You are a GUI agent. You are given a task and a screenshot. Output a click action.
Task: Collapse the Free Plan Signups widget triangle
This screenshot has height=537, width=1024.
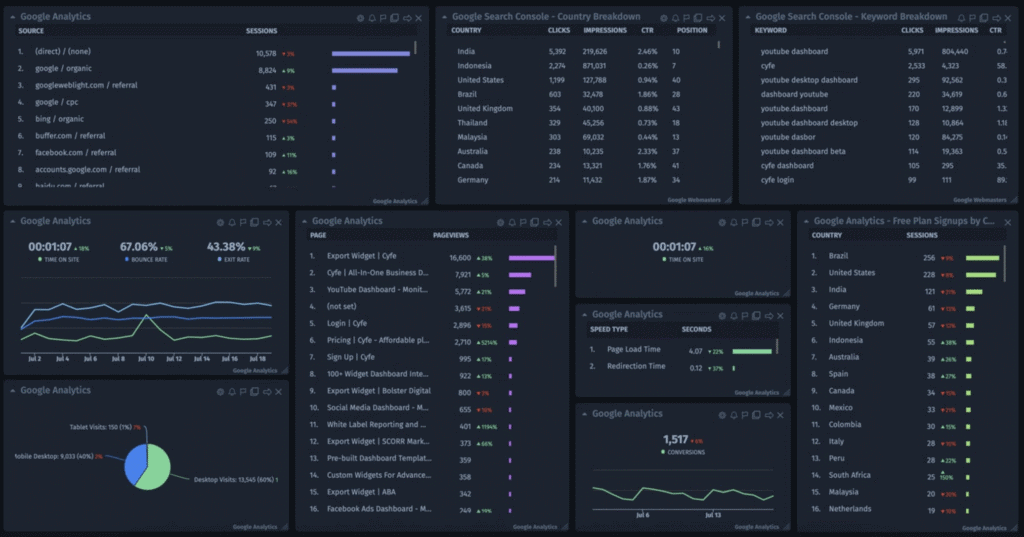click(x=806, y=222)
